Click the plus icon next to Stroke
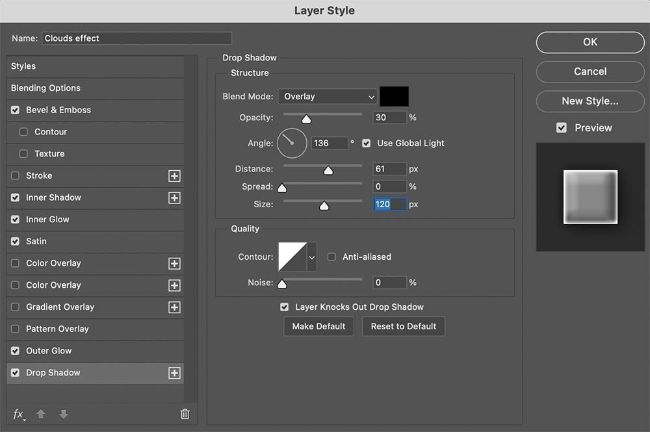 click(174, 176)
